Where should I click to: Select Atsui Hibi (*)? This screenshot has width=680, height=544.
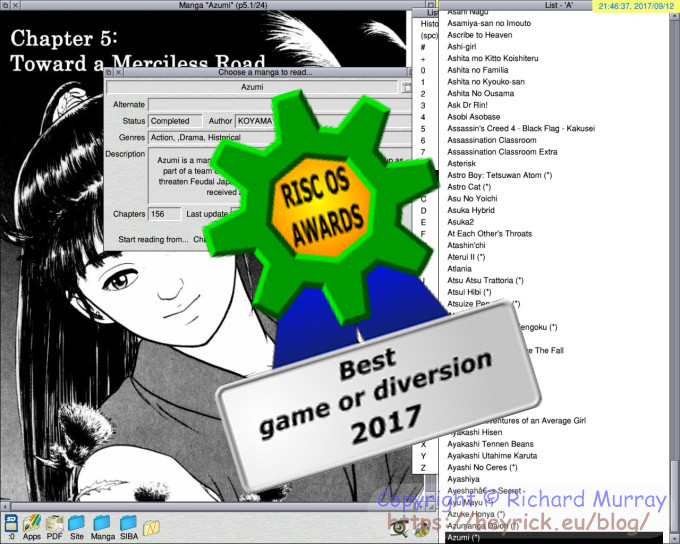pos(469,292)
